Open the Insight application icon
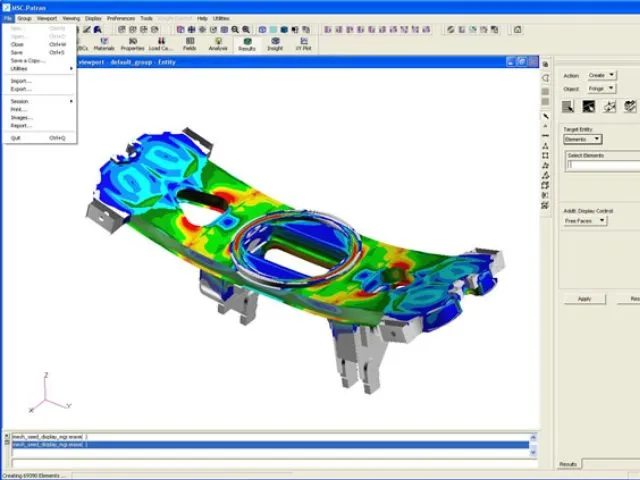This screenshot has height=480, width=640. [275, 43]
